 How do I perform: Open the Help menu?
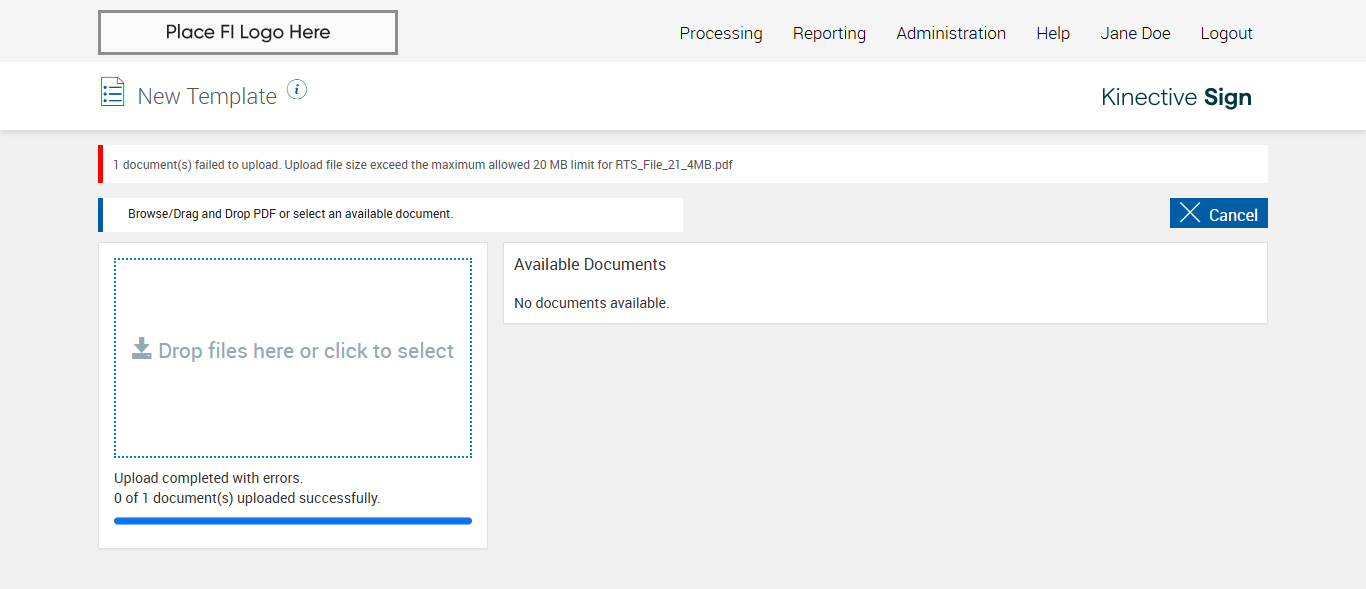coord(1053,33)
